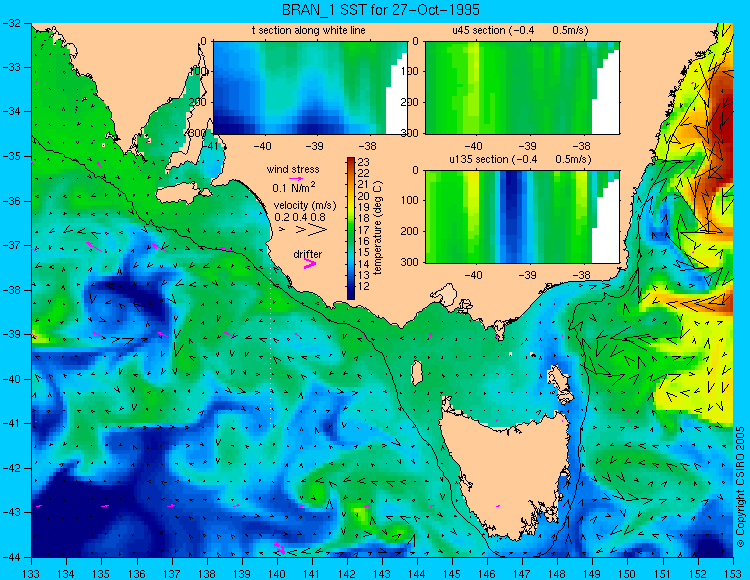The width and height of the screenshot is (750, 580).
Task: Click the -39 label under u135 section inset
Action: point(528,275)
